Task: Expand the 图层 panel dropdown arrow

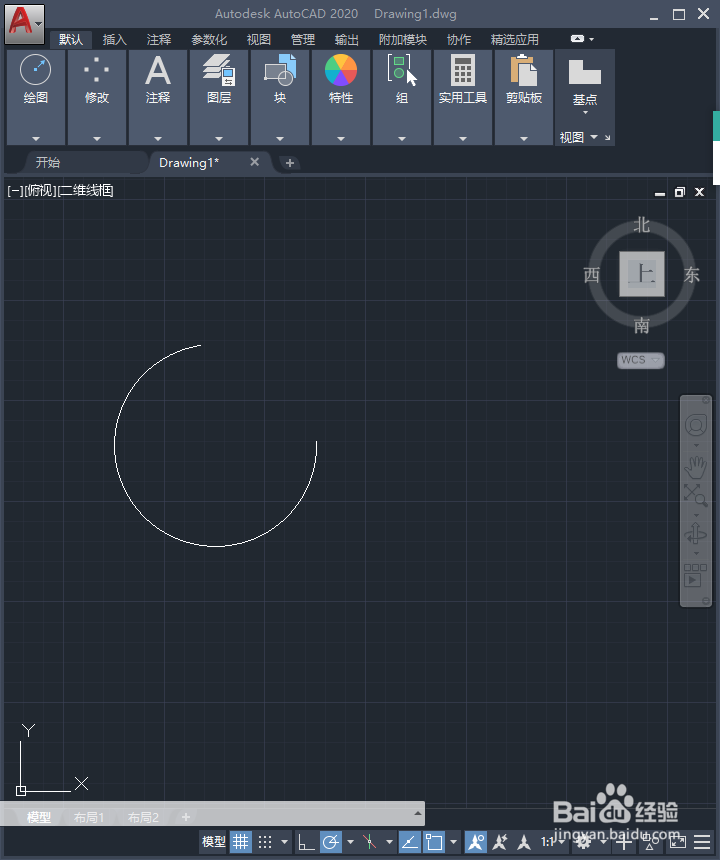Action: (x=219, y=139)
